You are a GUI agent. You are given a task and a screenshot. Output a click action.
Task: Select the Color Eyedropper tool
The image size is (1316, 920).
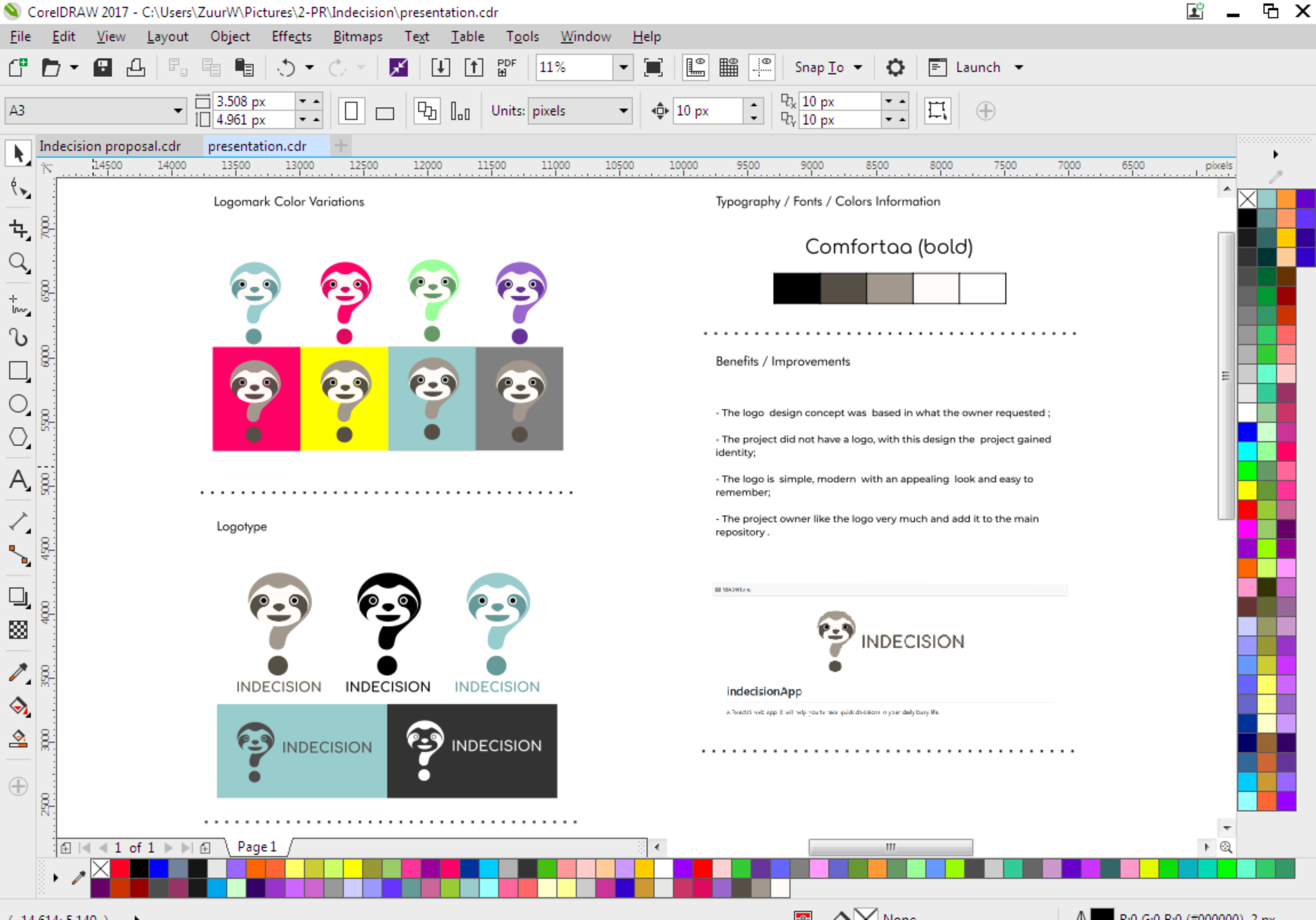pyautogui.click(x=18, y=673)
